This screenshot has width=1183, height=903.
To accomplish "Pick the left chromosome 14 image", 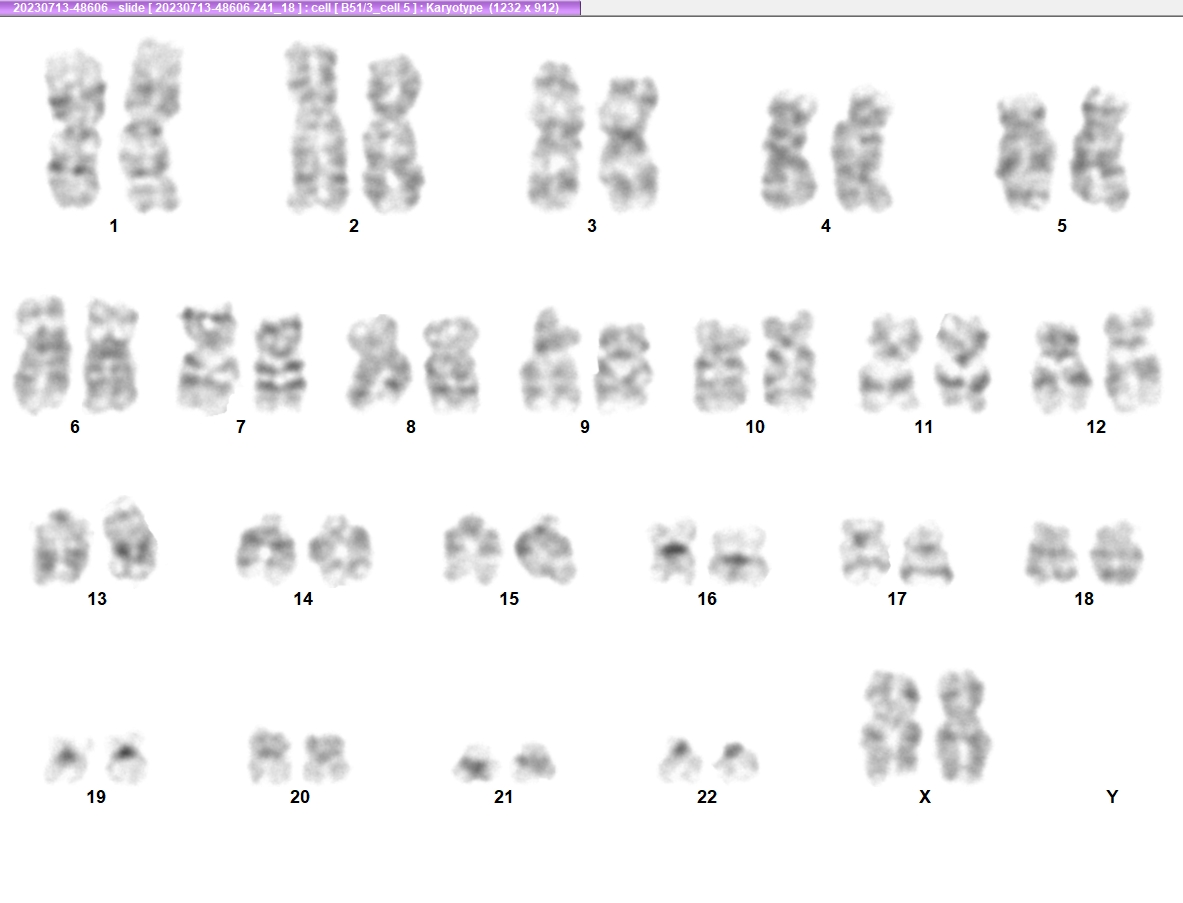I will (x=266, y=548).
